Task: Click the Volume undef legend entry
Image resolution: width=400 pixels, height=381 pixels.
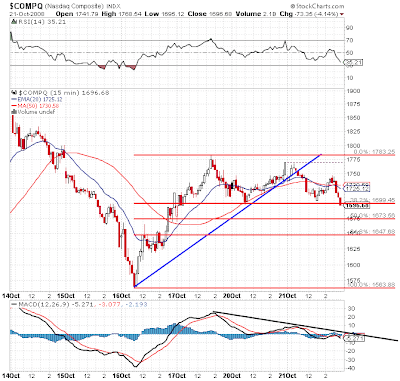Action: pos(33,112)
